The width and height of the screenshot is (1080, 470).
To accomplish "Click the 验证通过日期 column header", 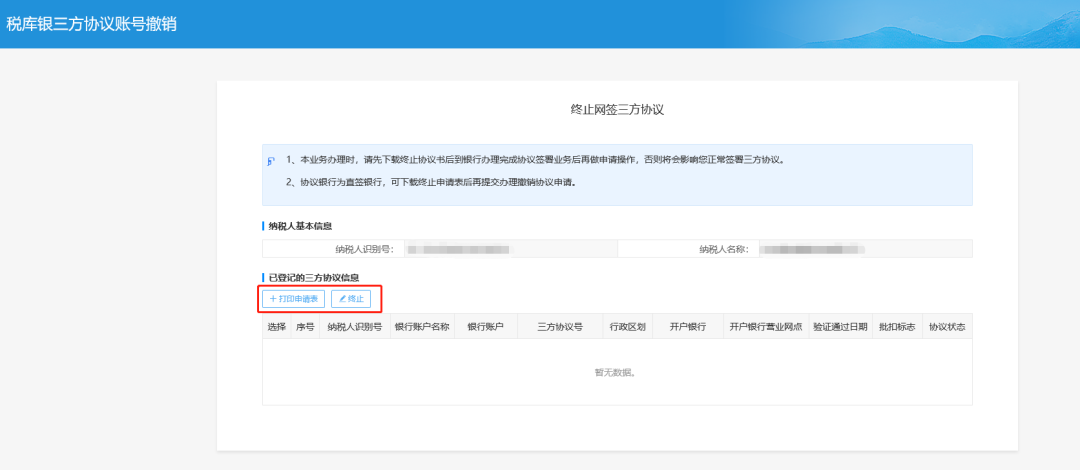I will (x=840, y=327).
